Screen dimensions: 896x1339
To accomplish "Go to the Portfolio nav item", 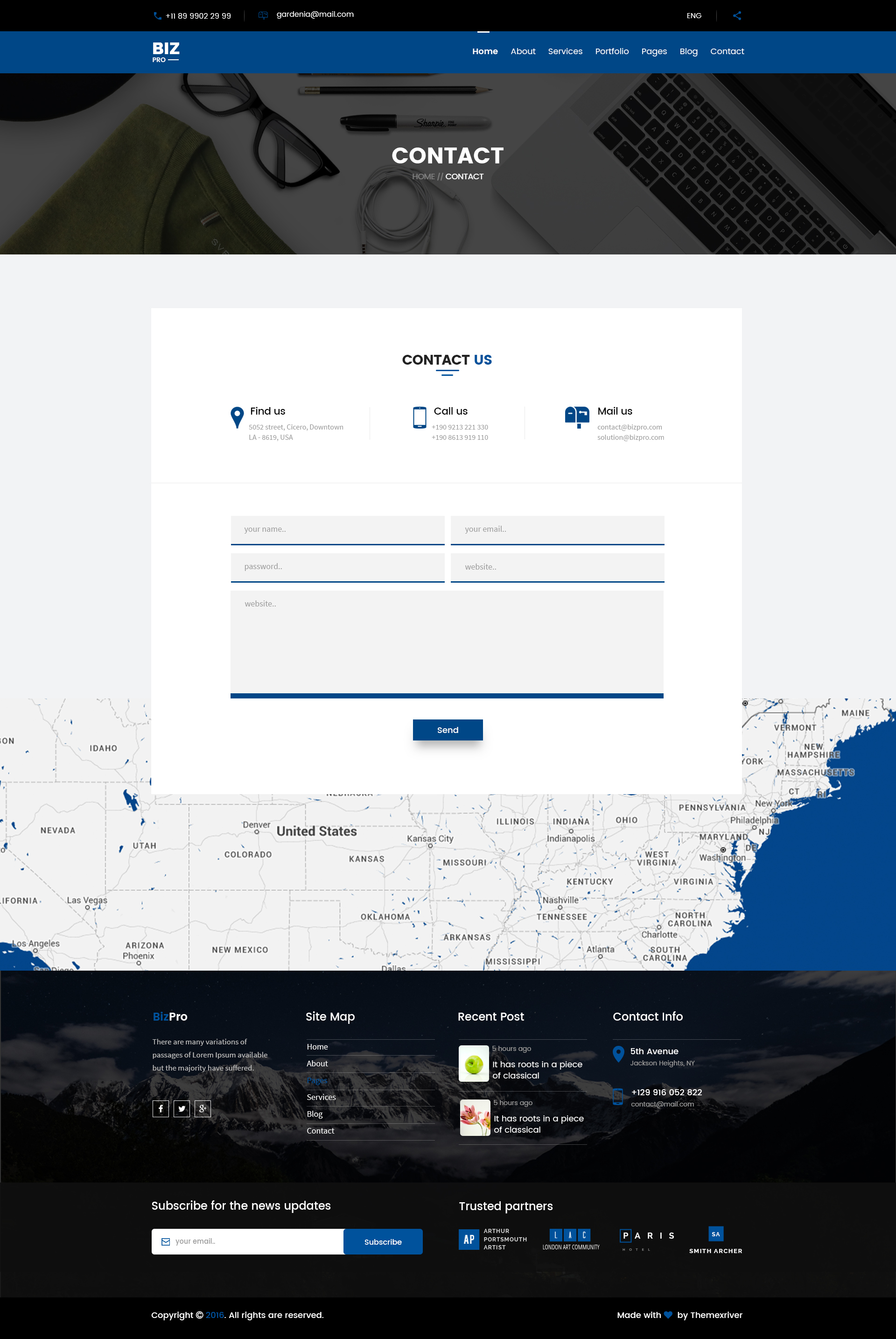I will pyautogui.click(x=611, y=51).
